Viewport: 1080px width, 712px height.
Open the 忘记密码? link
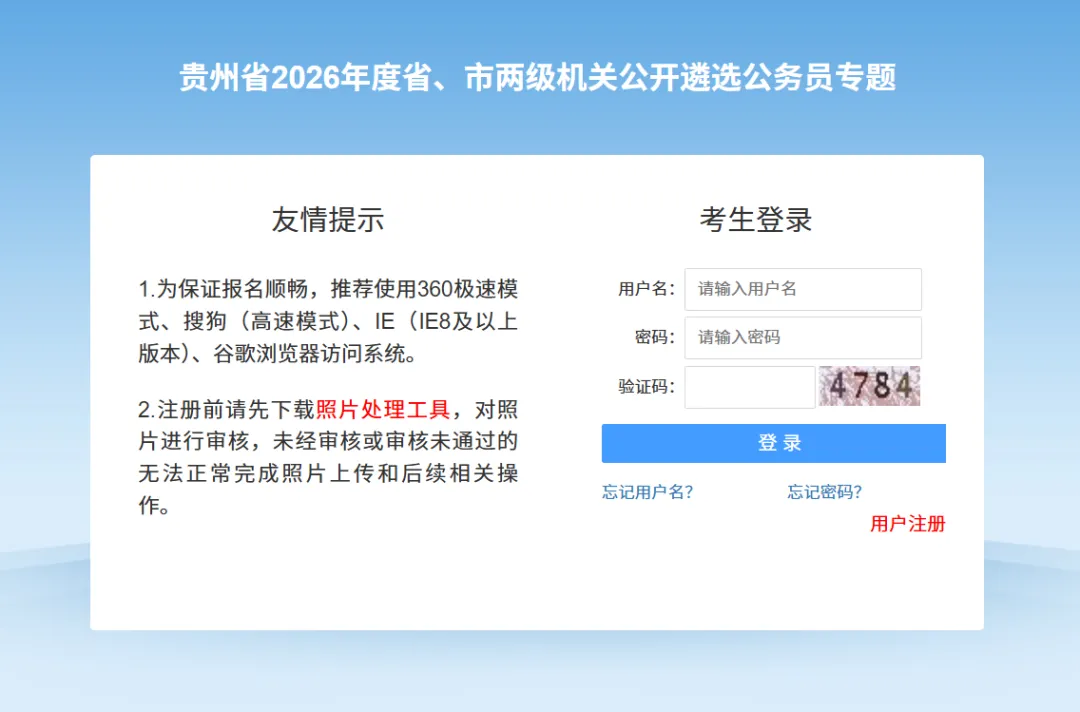(824, 492)
